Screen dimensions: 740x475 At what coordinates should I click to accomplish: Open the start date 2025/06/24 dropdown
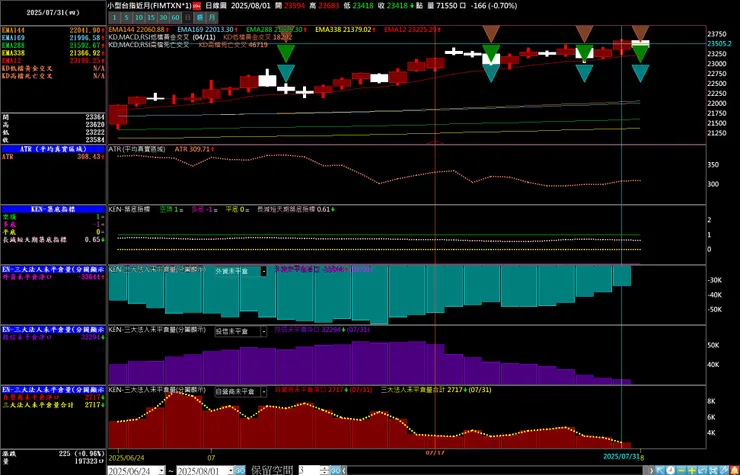point(162,471)
